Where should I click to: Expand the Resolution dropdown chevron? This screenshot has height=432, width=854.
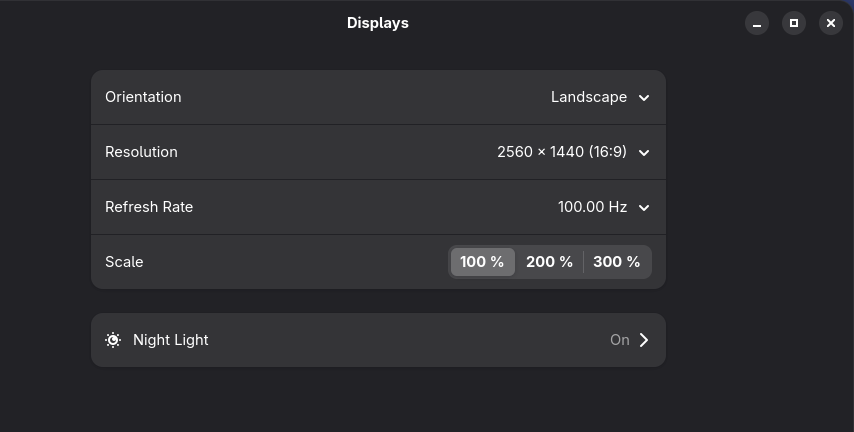coord(644,153)
